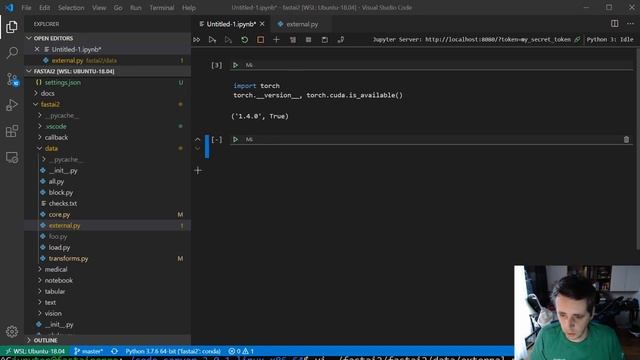
Task: Click the Python 3: Idle kernel status
Action: coord(610,40)
